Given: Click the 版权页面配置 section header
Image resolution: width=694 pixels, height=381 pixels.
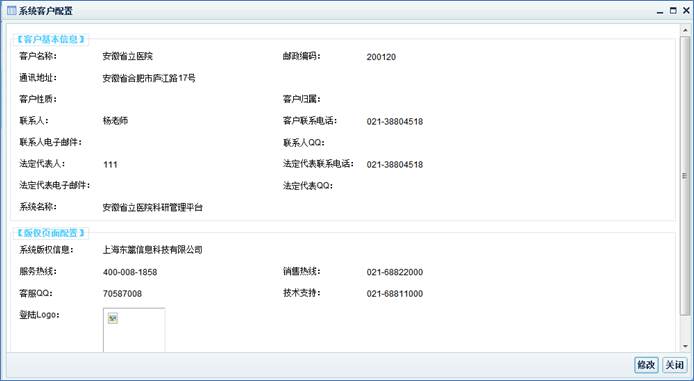Looking at the screenshot, I should pos(50,233).
